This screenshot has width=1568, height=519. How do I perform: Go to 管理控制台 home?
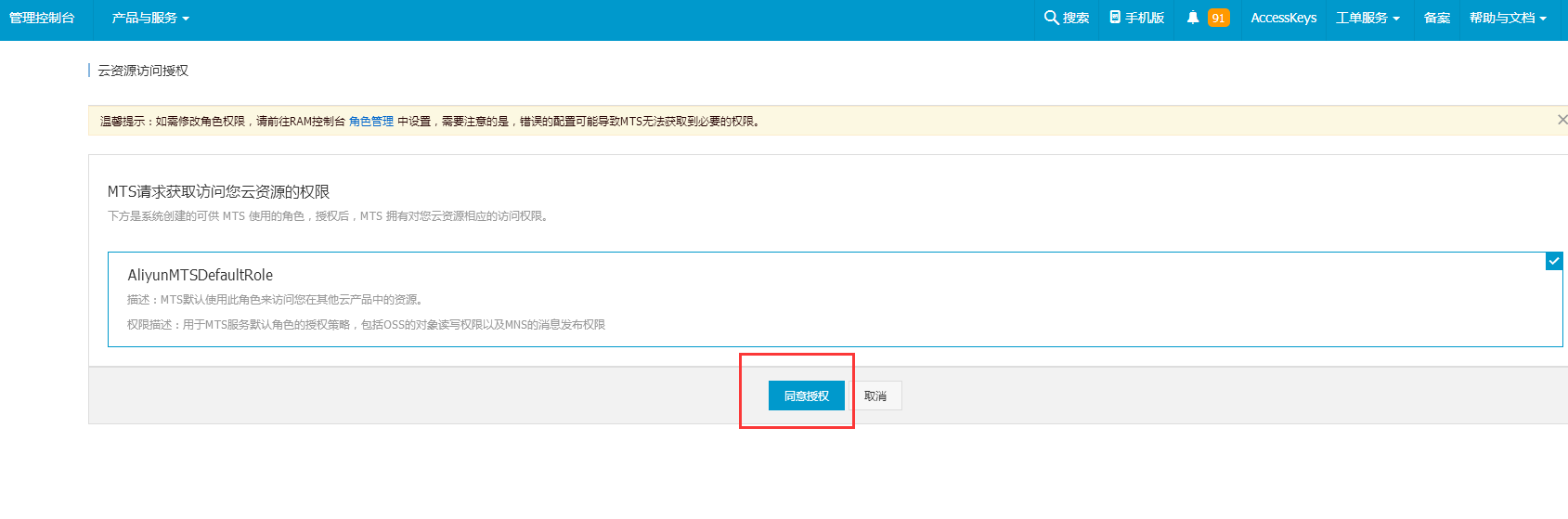(42, 19)
